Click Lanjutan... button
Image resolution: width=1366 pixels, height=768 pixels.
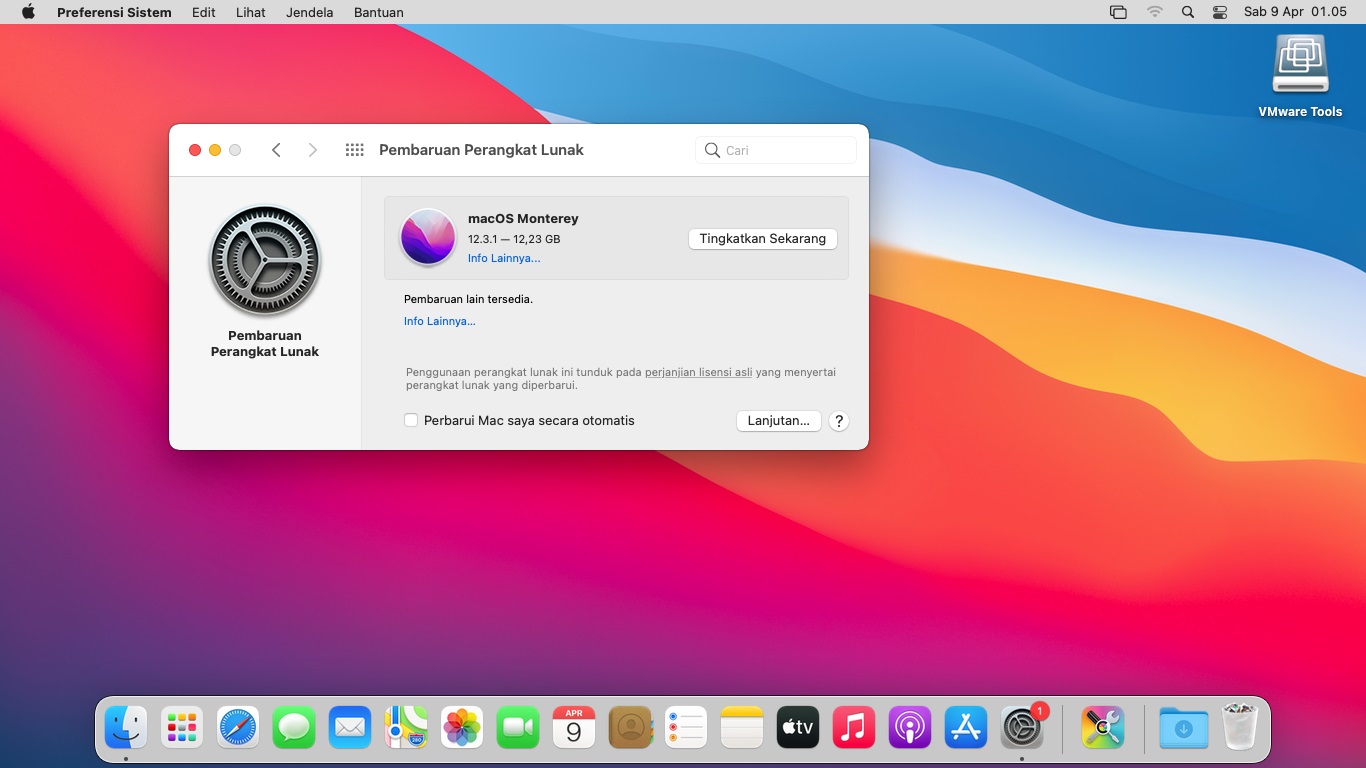click(779, 420)
